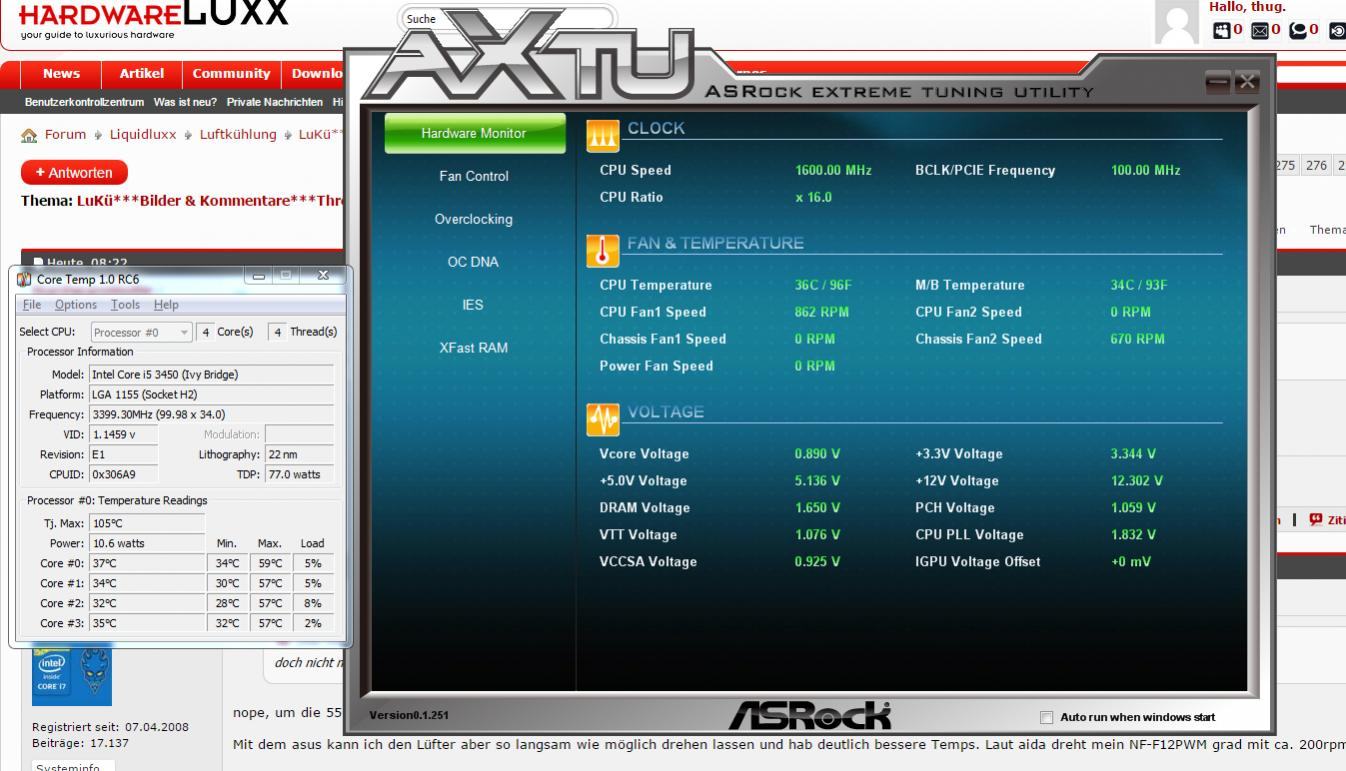The height and width of the screenshot is (771, 1346).
Task: Click the M/B Temperature value 34C / 93F
Action: [1139, 285]
